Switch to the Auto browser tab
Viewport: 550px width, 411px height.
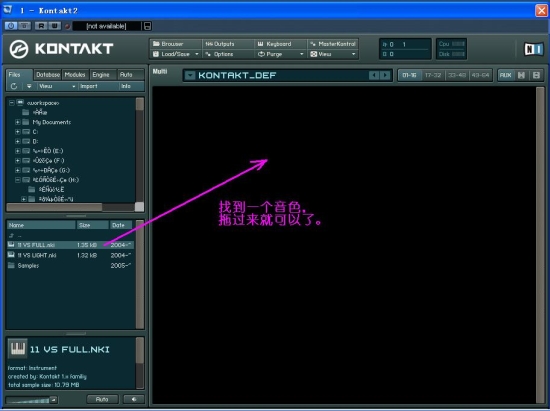(x=130, y=75)
